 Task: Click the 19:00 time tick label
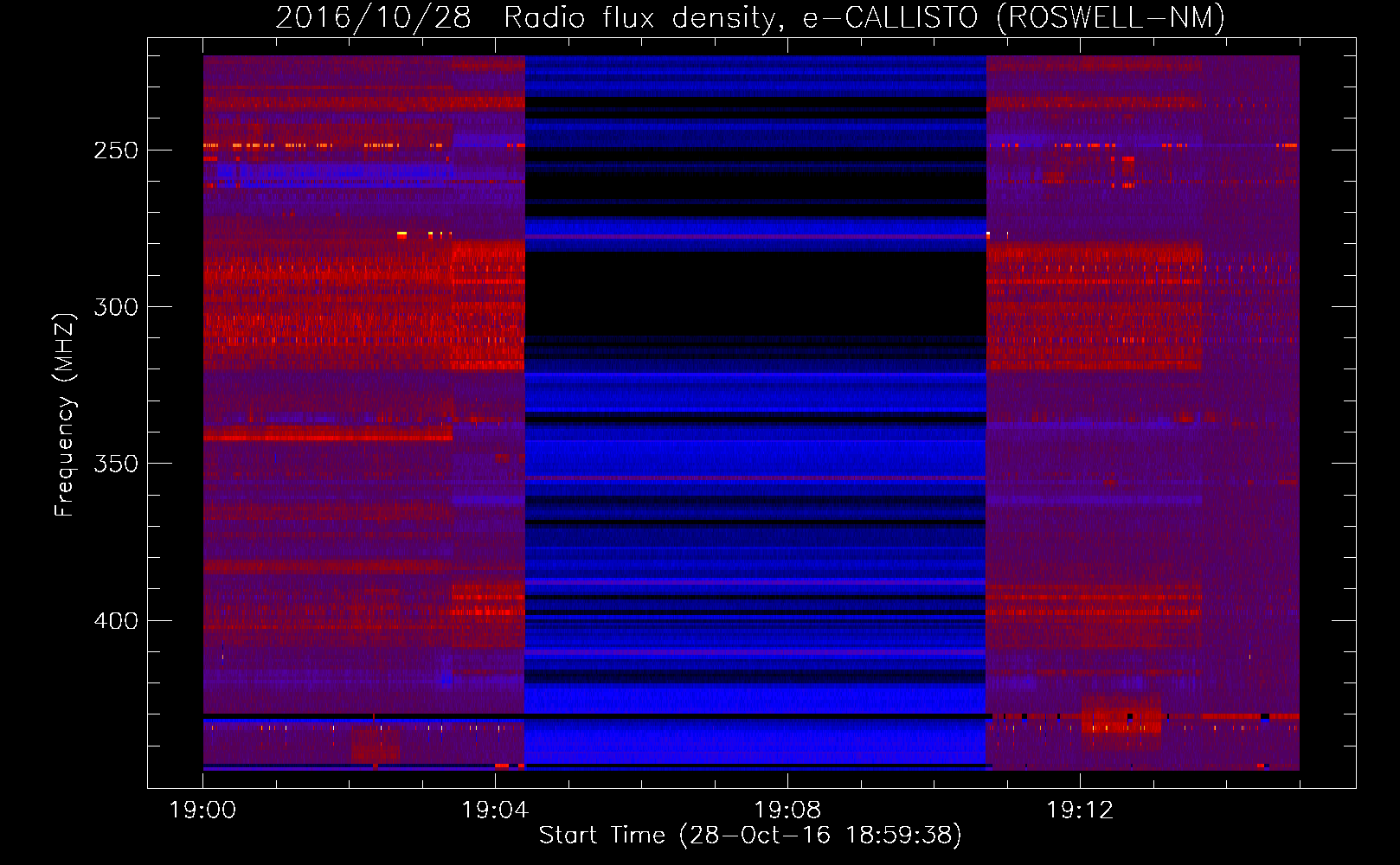click(202, 811)
